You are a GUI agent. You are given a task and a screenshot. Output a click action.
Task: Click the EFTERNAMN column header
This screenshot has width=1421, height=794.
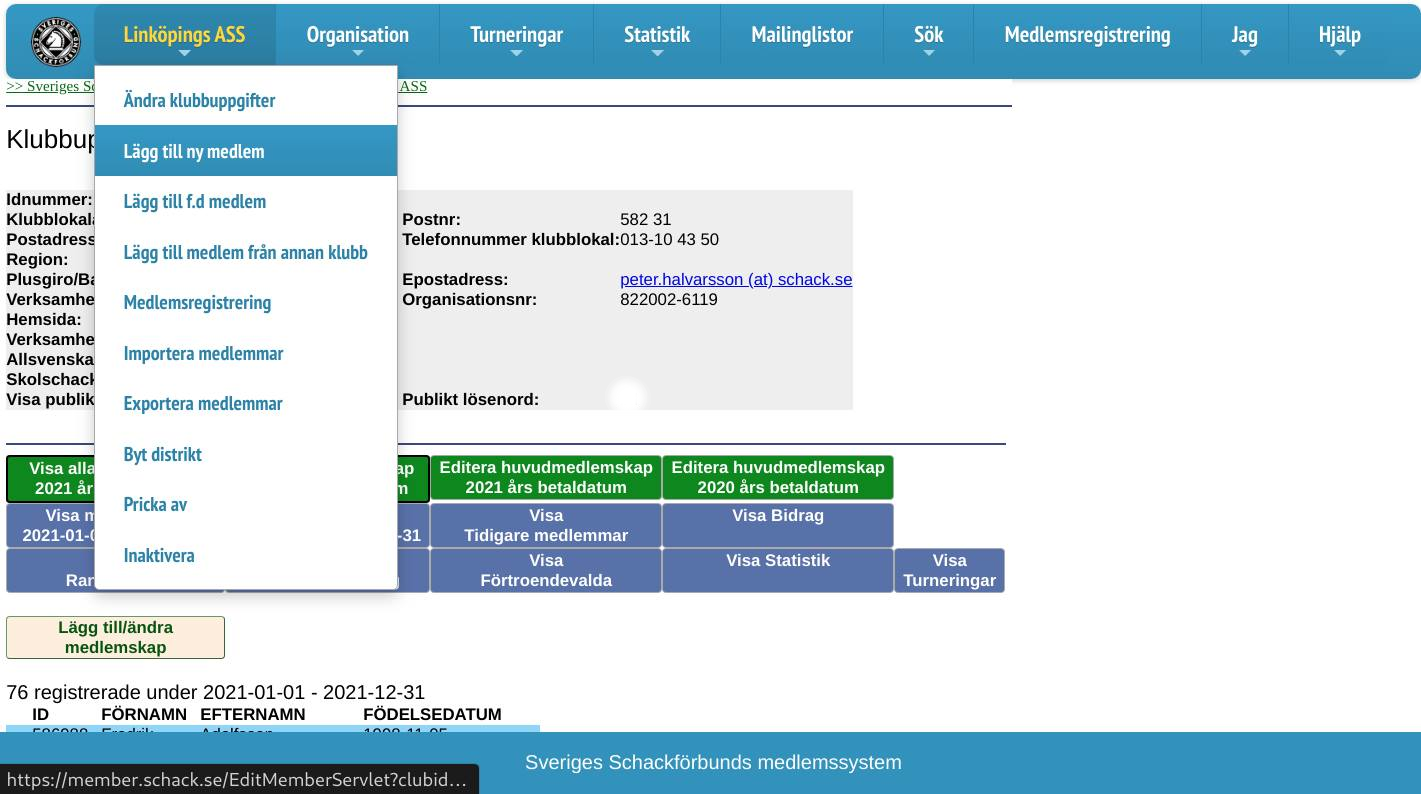coord(253,714)
